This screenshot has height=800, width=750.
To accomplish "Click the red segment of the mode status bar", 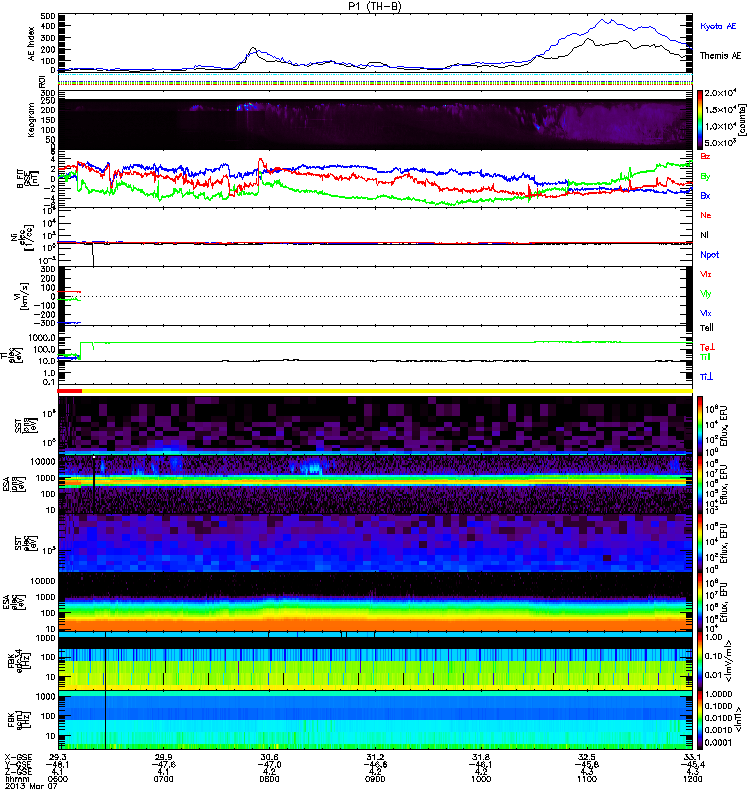I will click(70, 391).
